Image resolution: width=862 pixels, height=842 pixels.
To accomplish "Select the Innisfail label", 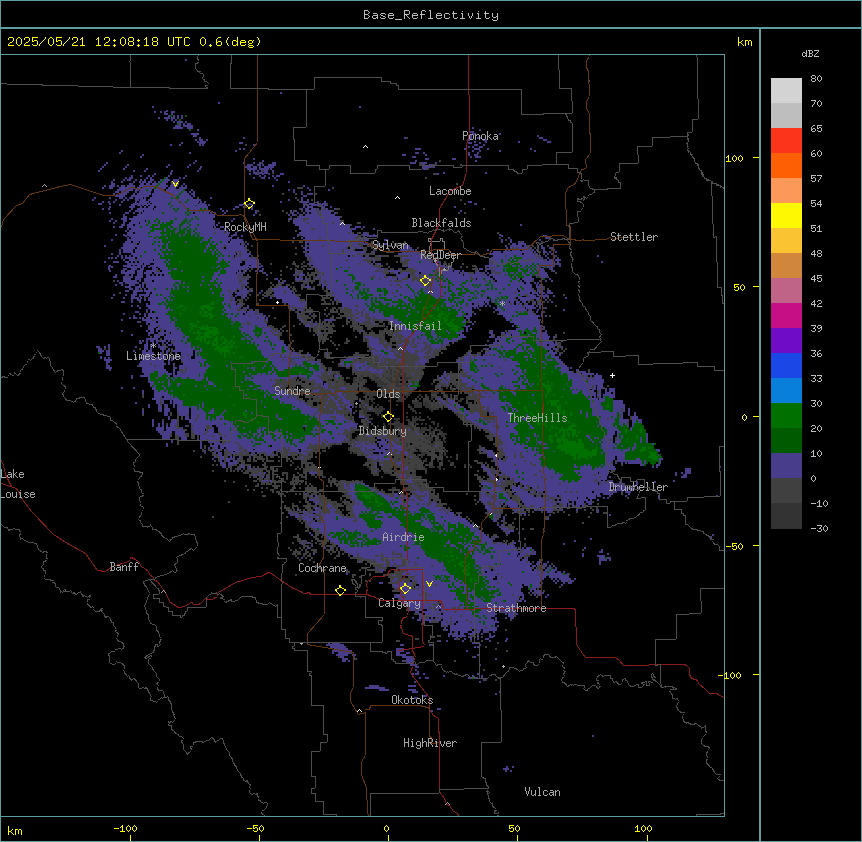I will (415, 326).
